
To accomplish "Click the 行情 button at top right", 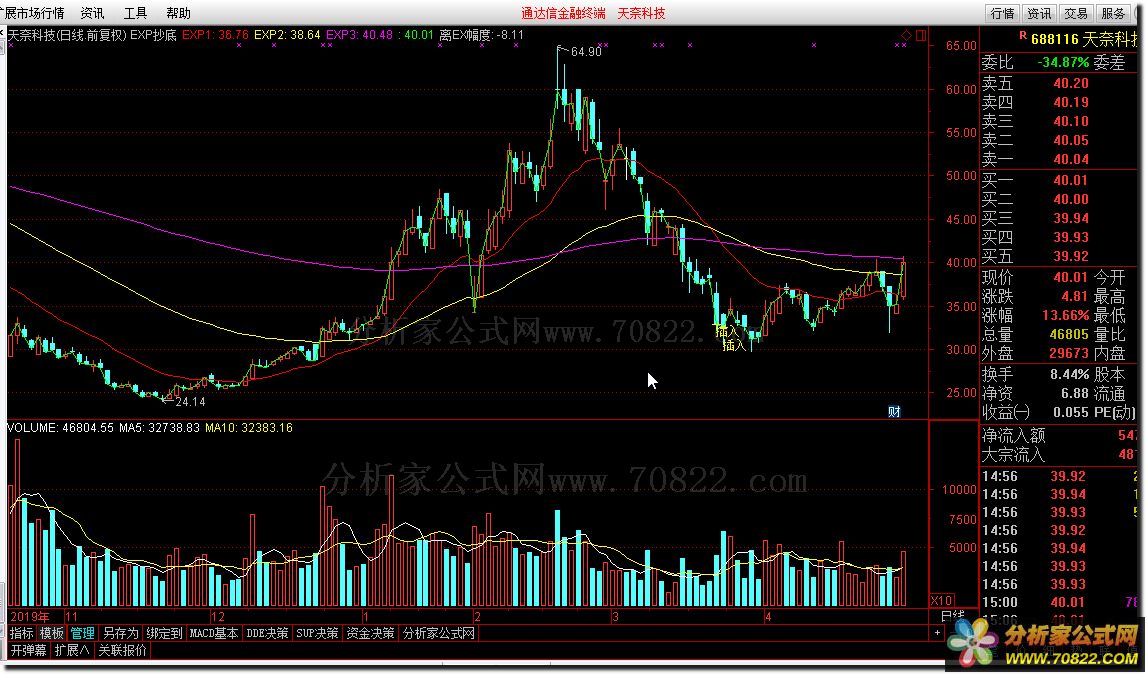I will tap(1002, 13).
